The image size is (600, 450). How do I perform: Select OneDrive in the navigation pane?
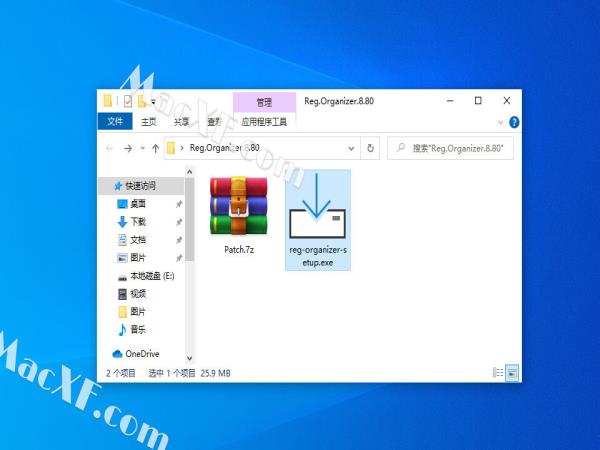(142, 354)
